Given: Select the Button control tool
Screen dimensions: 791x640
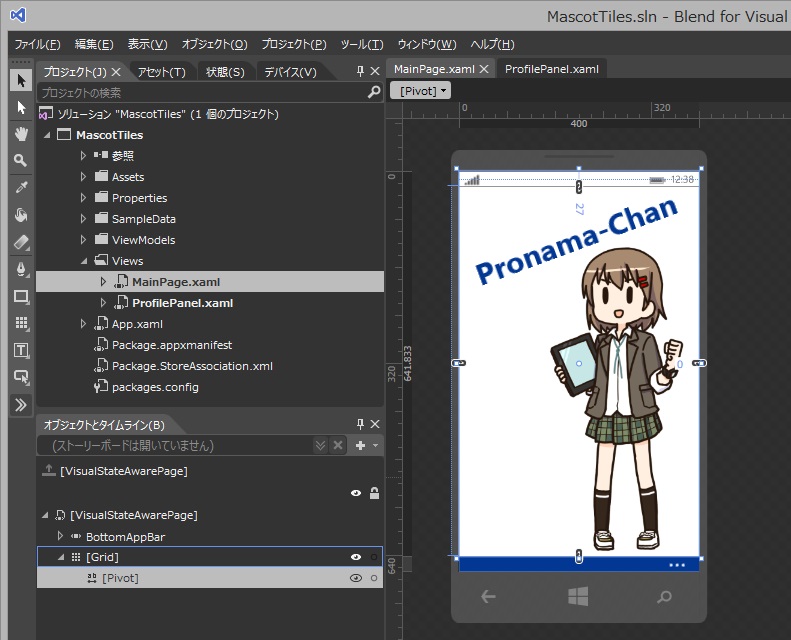Looking at the screenshot, I should point(21,377).
